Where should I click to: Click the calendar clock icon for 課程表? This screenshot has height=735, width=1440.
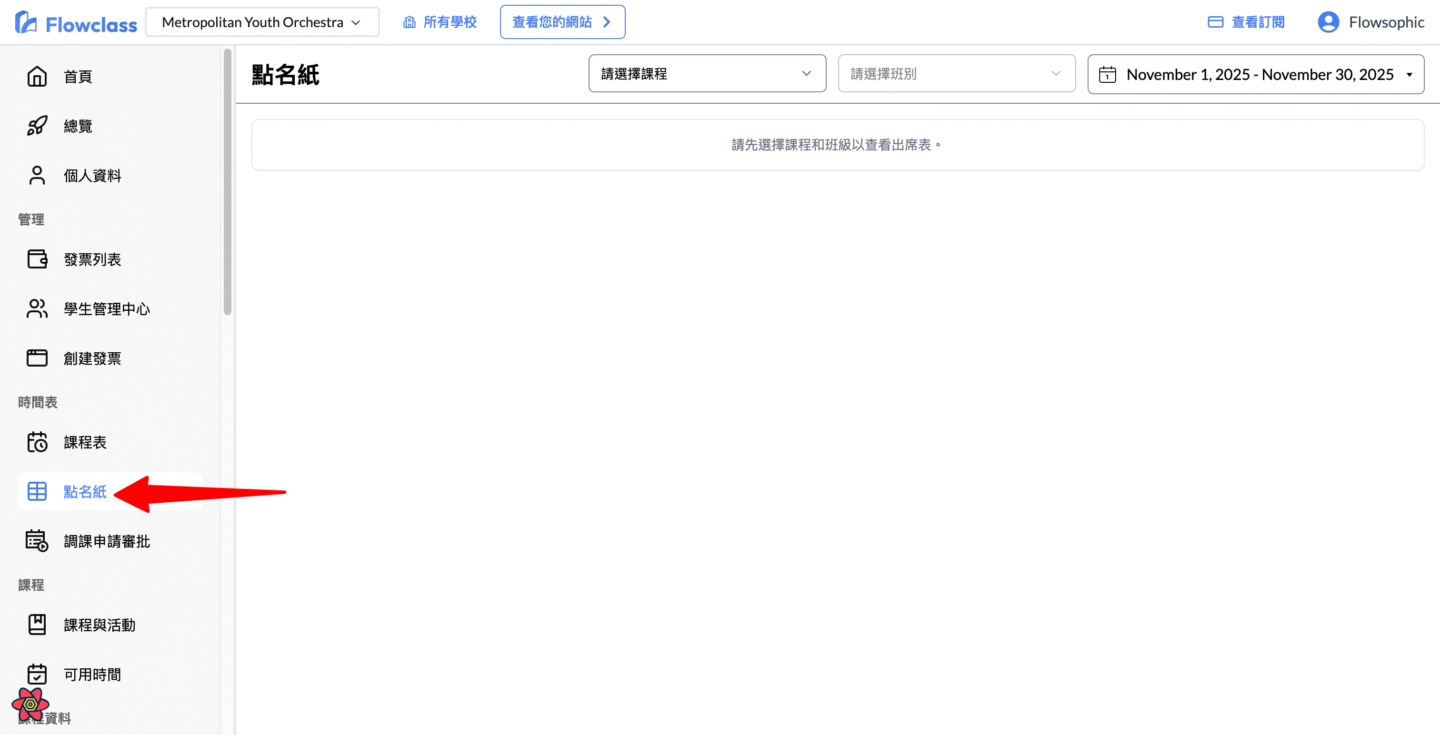37,442
